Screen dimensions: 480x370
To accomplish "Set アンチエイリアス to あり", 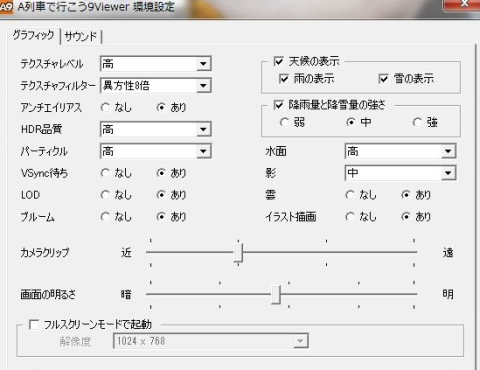I will pos(161,107).
